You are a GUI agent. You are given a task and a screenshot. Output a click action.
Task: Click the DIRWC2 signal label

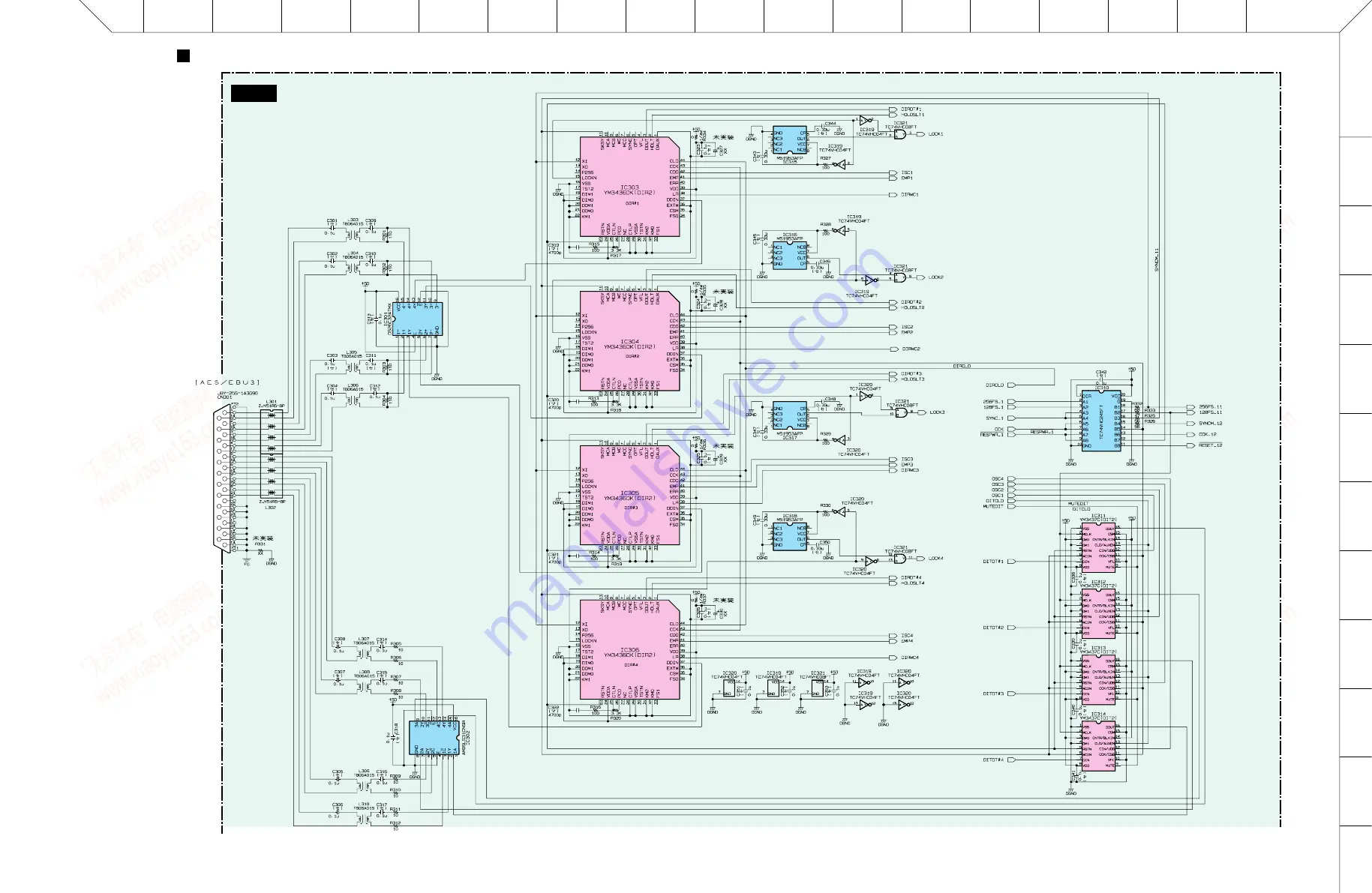[x=911, y=349]
